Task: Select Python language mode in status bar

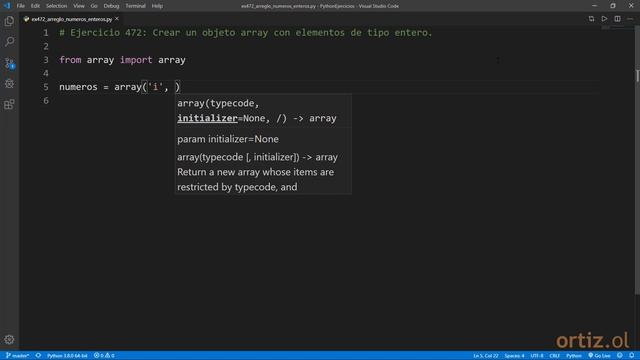Action: pyautogui.click(x=573, y=356)
